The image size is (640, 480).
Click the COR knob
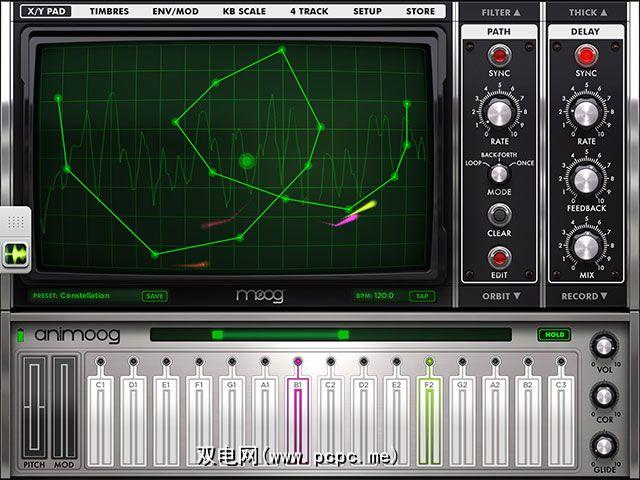(603, 396)
